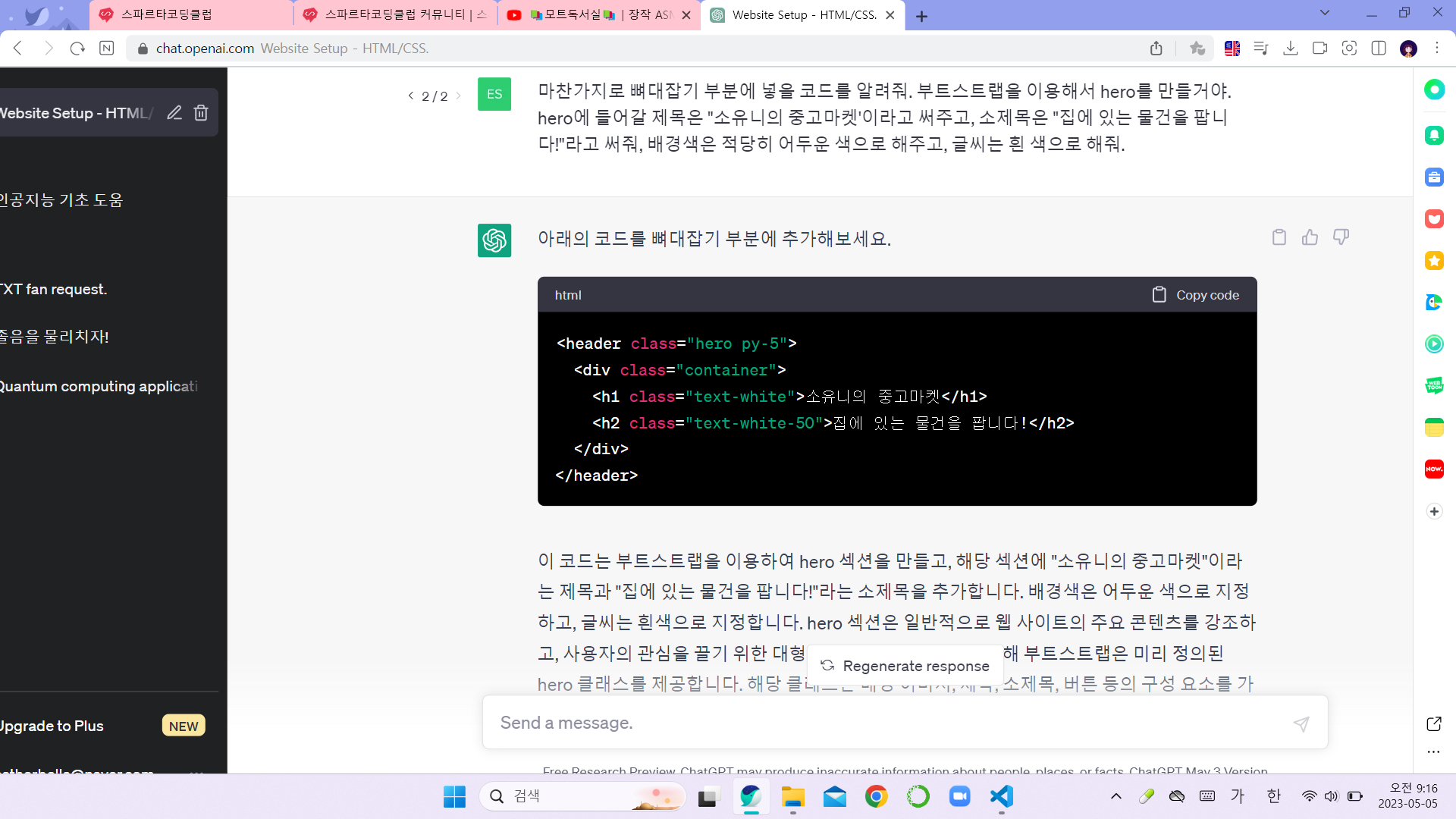Add a sidebar app with plus icon
1456x819 pixels.
click(1434, 511)
